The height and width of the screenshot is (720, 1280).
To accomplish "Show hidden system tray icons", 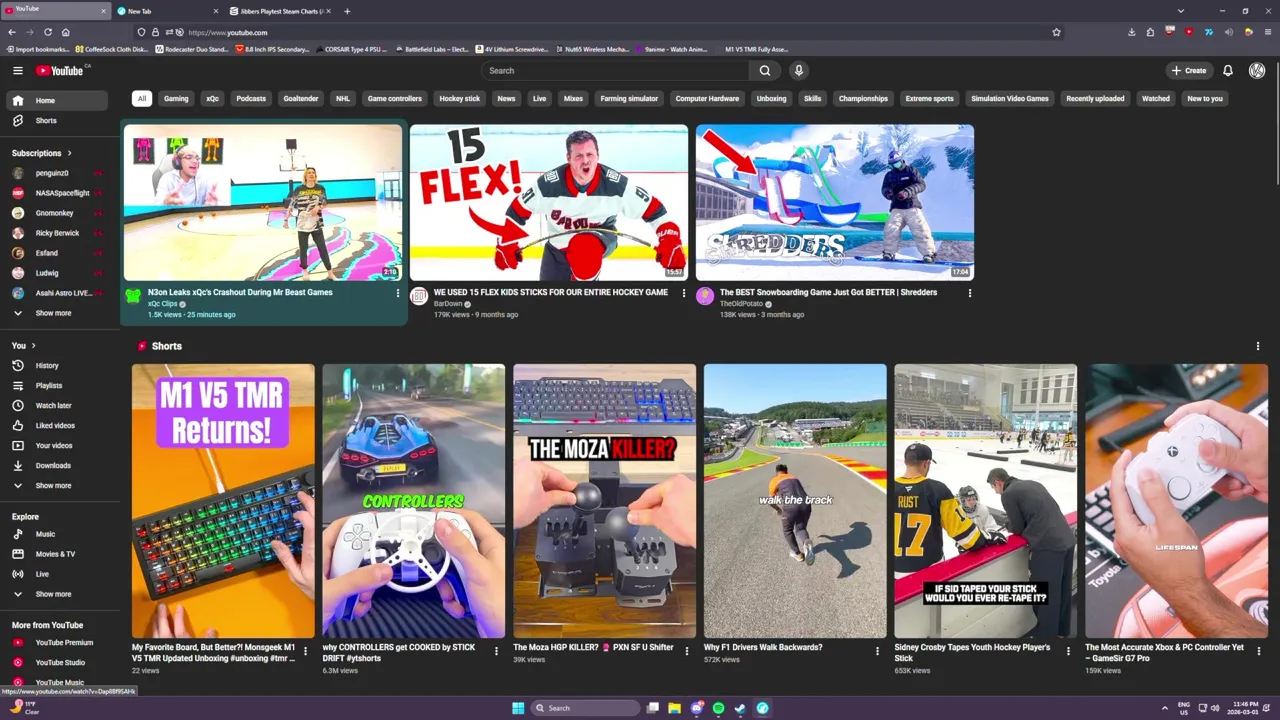I will click(x=1164, y=708).
